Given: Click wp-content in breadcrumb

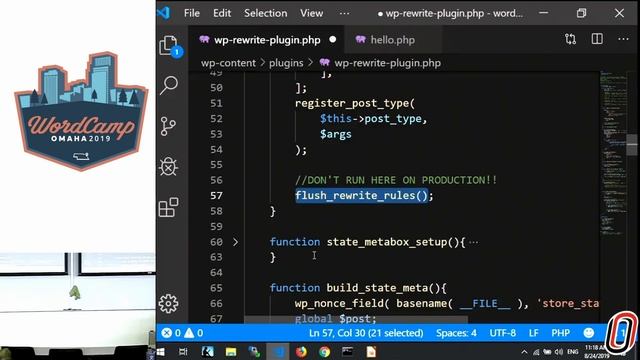Looking at the screenshot, I should coord(228,63).
